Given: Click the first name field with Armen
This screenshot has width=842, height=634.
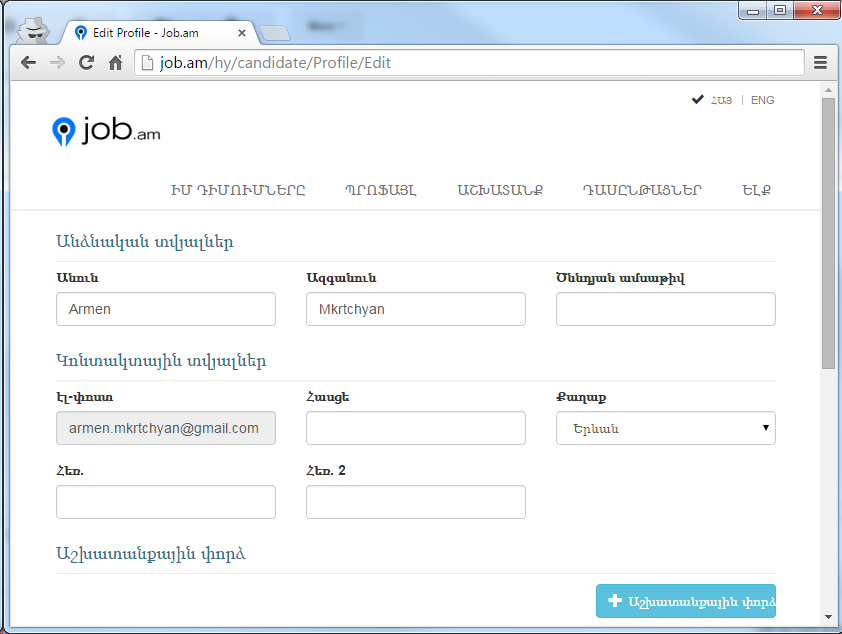Looking at the screenshot, I should 166,309.
